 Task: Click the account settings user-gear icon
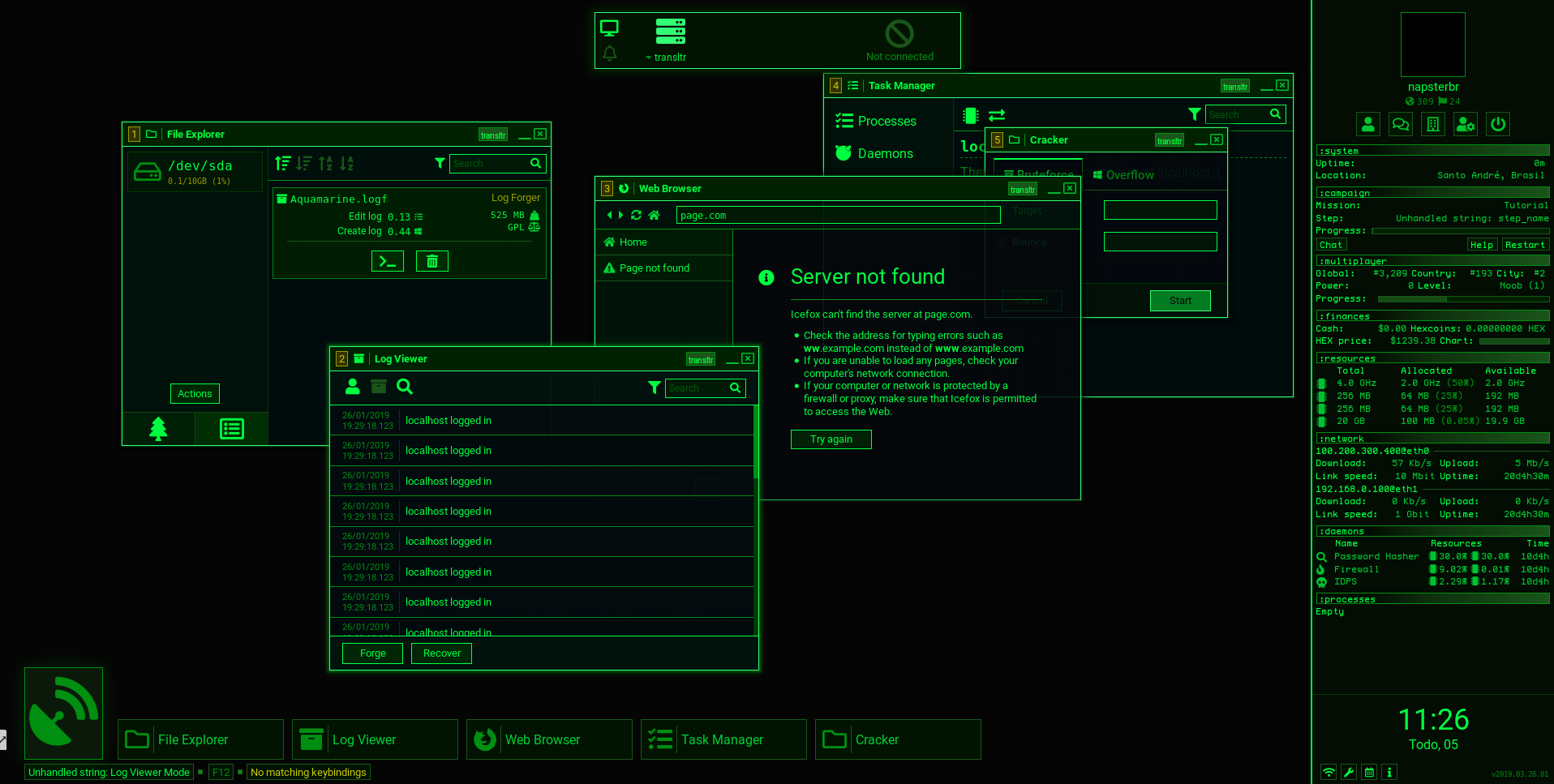1466,124
